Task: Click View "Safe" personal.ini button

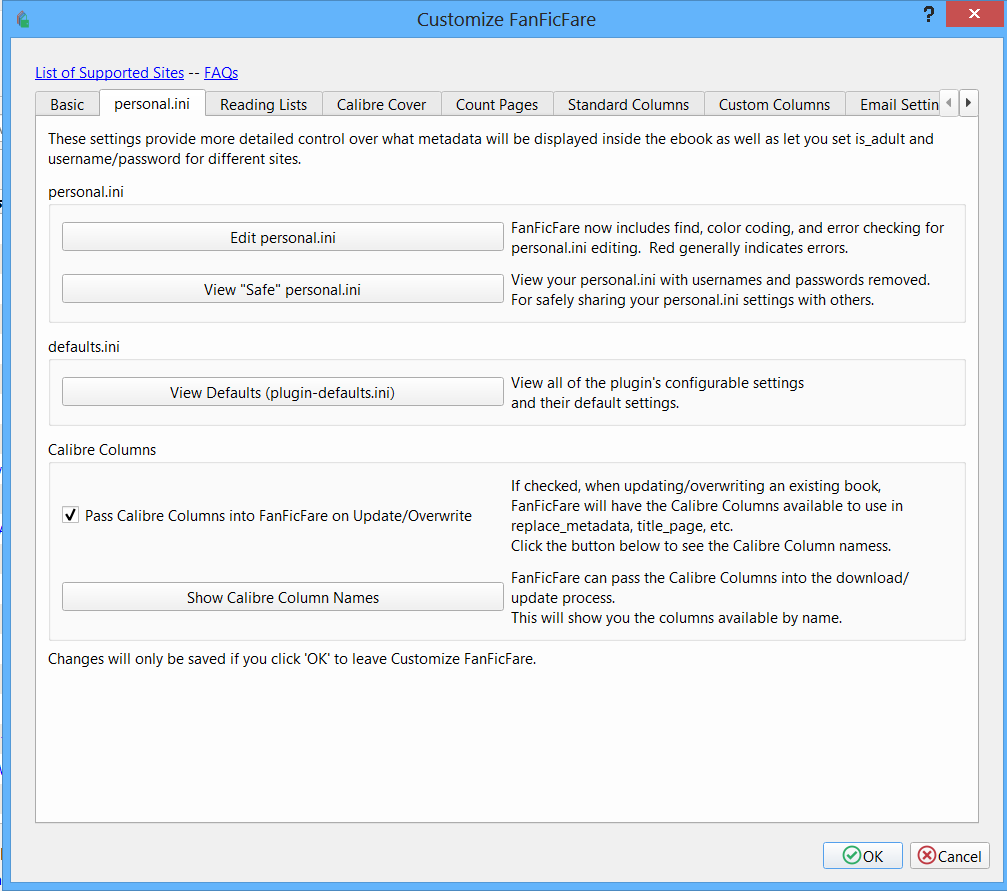Action: point(283,289)
